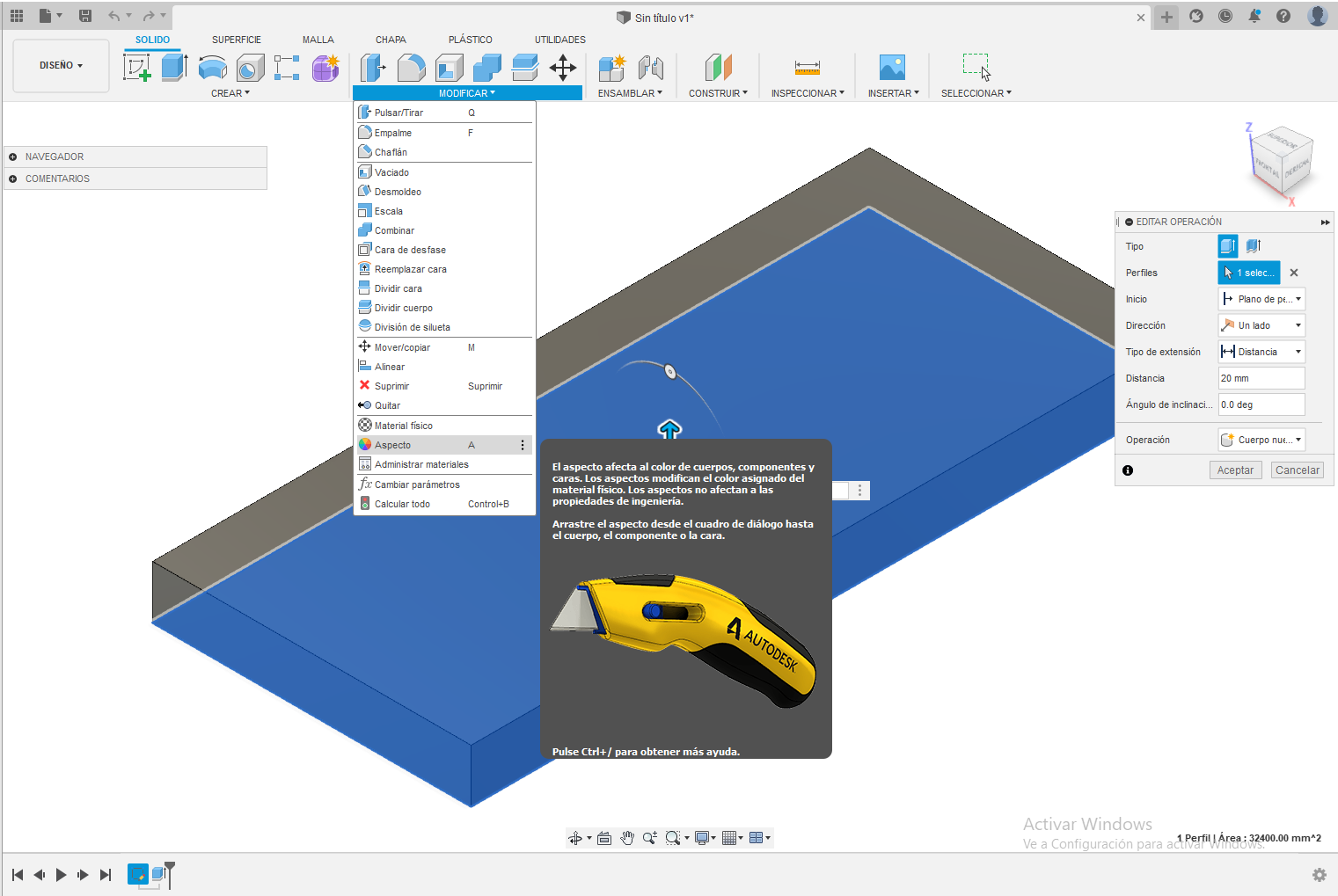Click the New Component icon under ENSAMBLAR

(611, 68)
